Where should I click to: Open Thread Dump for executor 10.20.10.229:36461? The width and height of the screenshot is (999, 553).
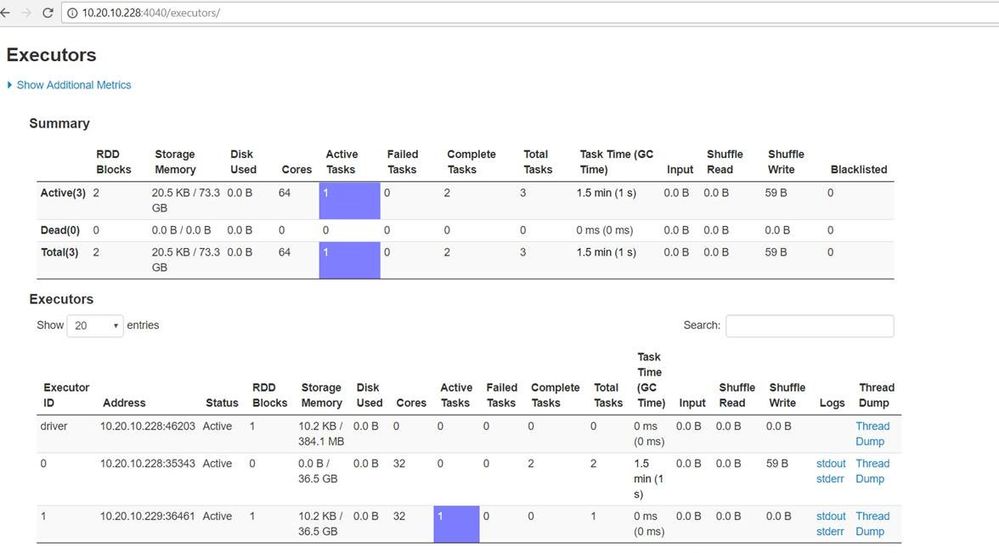click(x=872, y=524)
